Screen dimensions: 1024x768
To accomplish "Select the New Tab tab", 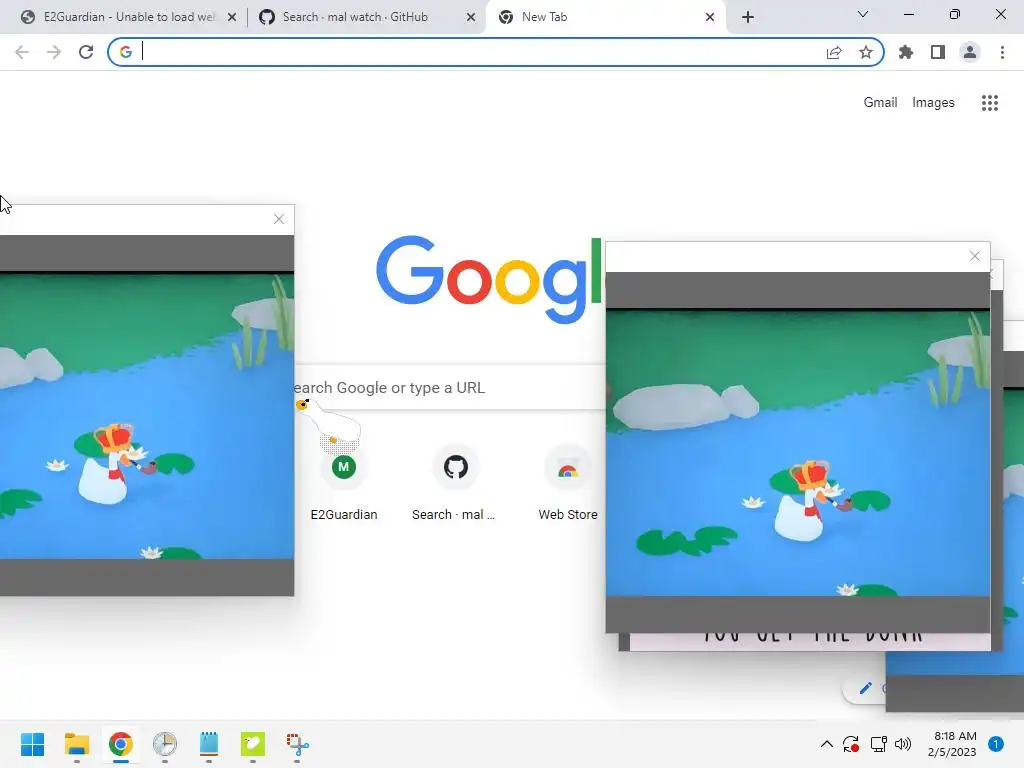I will (604, 17).
